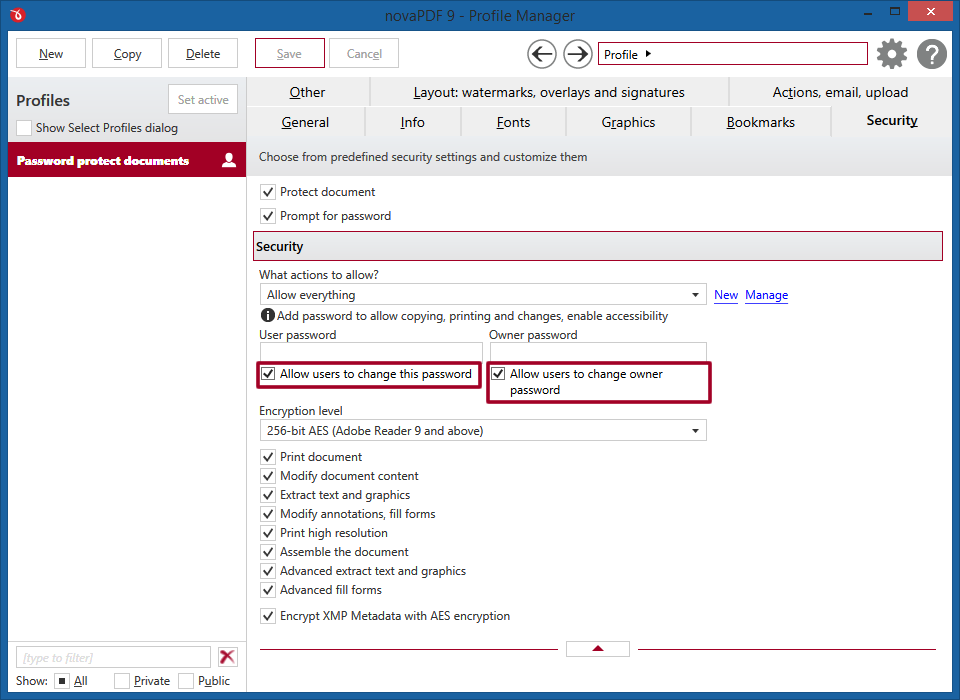Open Actions, email, upload tab
This screenshot has width=960, height=700.
pos(840,92)
